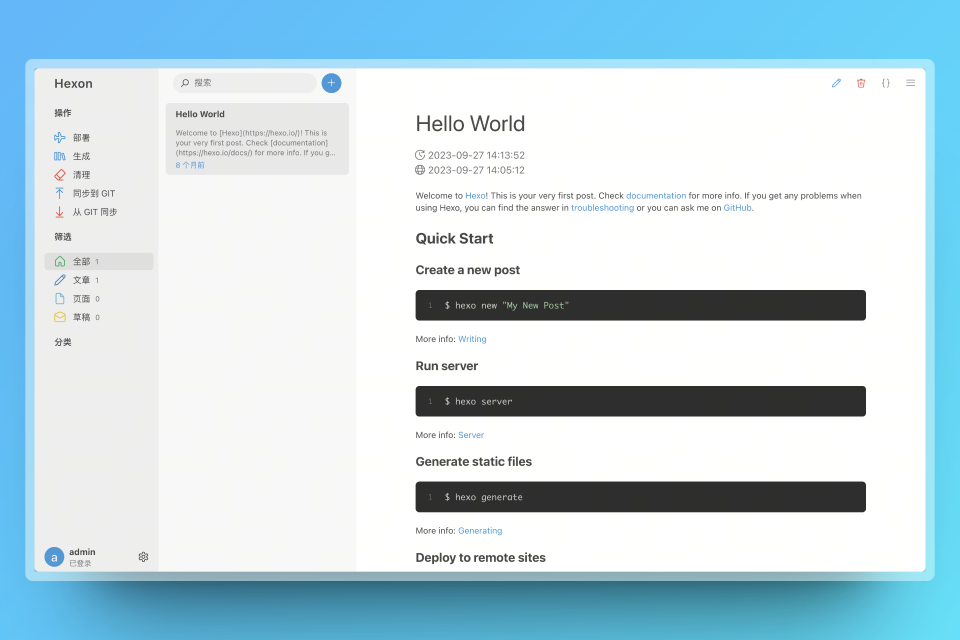This screenshot has height=640, width=960.
Task: Open the hamburger lines menu icon
Action: (x=910, y=83)
